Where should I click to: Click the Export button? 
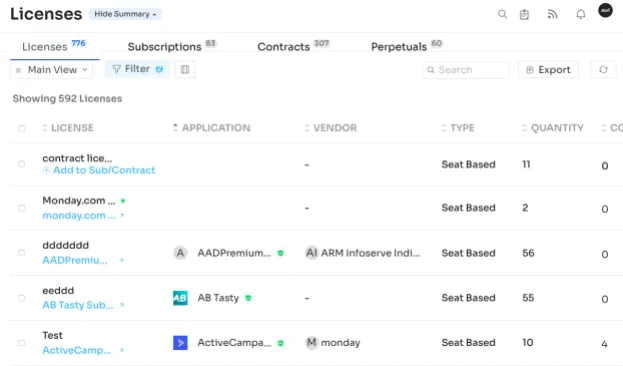pos(548,70)
